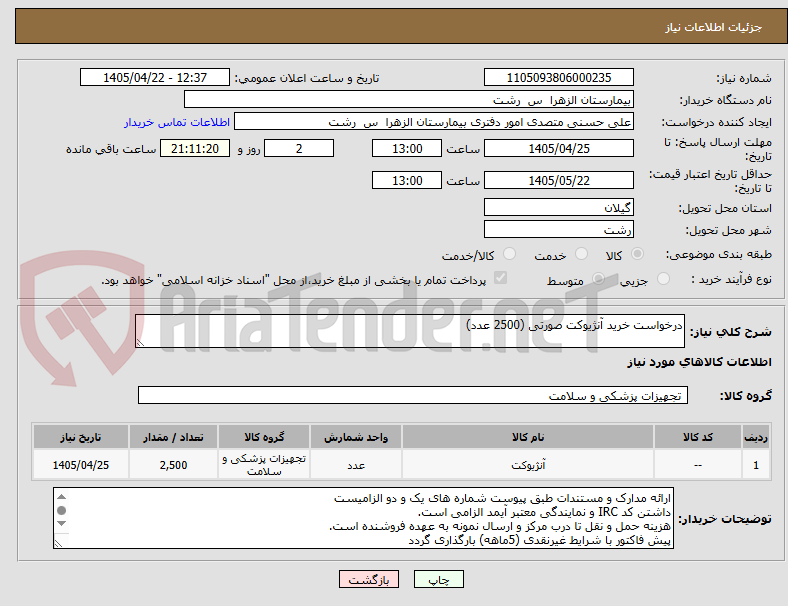
Task: Click the price validity time 13:00 field
Action: click(x=407, y=180)
